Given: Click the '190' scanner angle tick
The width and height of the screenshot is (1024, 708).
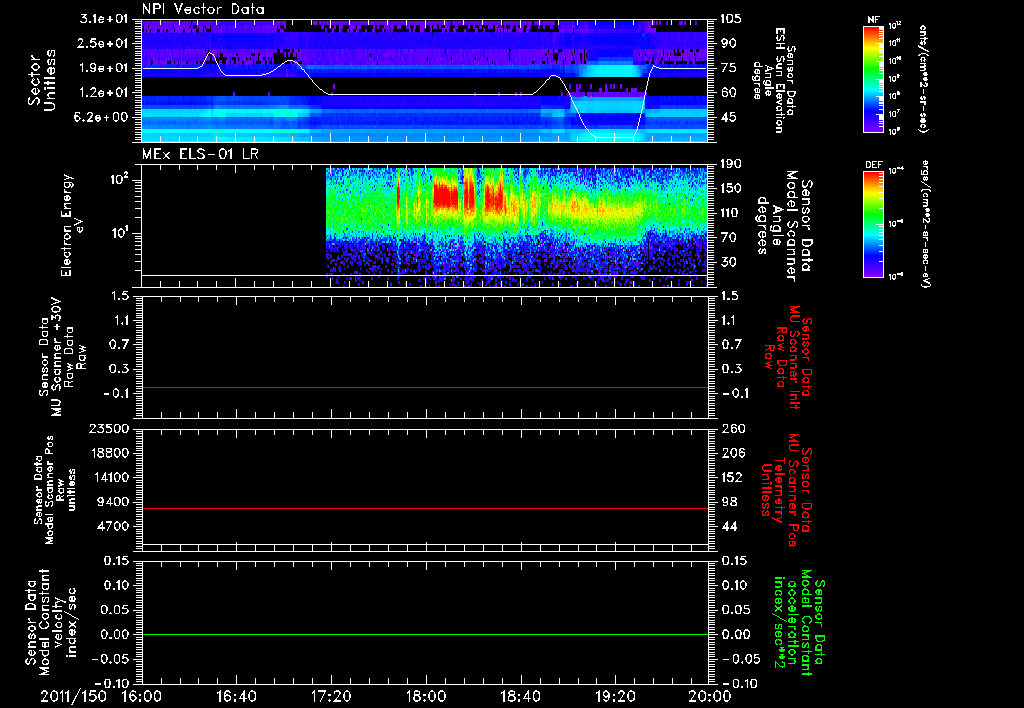Looking at the screenshot, I should [x=730, y=164].
